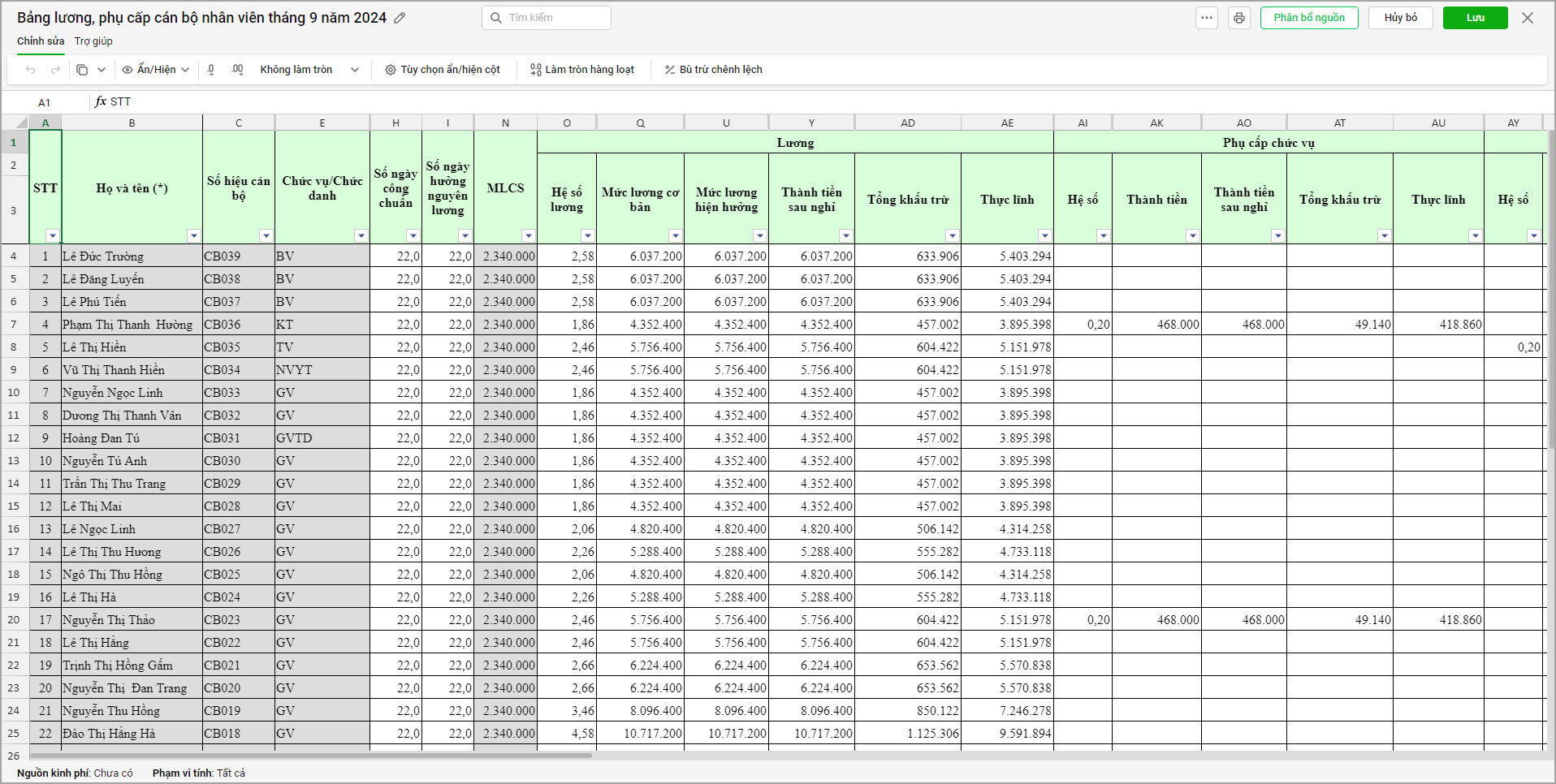
Task: Open filter dropdown on 'Thực lĩnh' Lương column
Action: (1044, 235)
